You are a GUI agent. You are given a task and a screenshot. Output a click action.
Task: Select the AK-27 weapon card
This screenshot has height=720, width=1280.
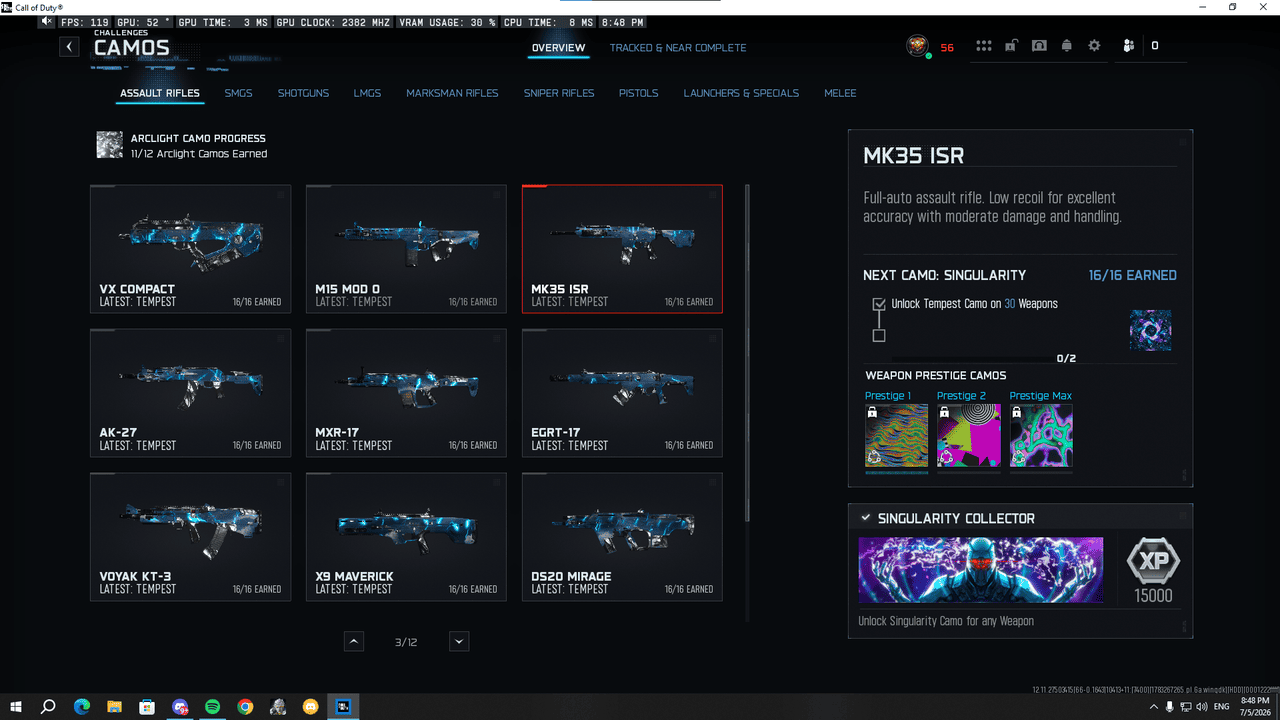click(x=190, y=393)
